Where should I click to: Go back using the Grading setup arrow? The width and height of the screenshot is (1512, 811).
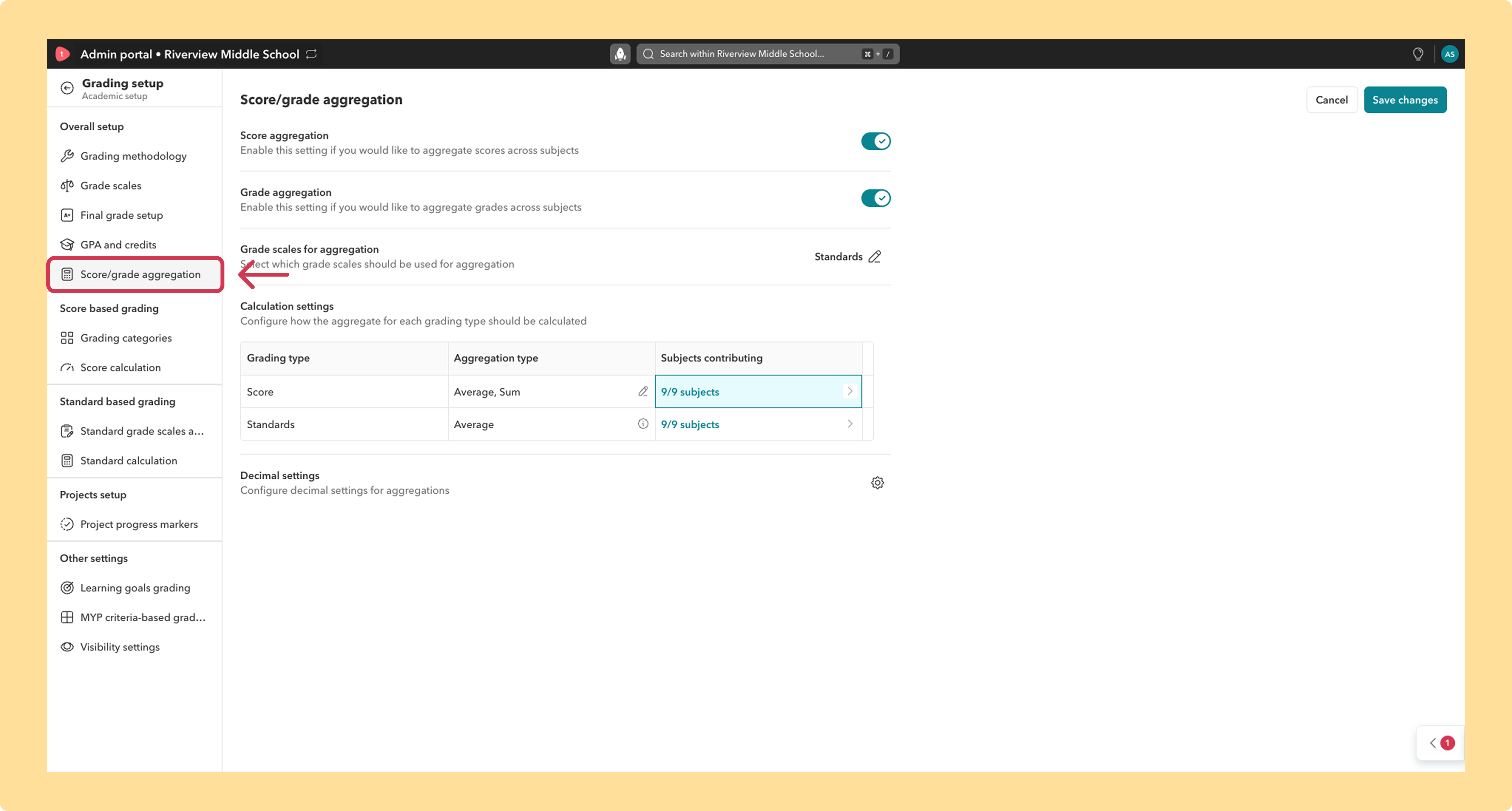click(67, 88)
